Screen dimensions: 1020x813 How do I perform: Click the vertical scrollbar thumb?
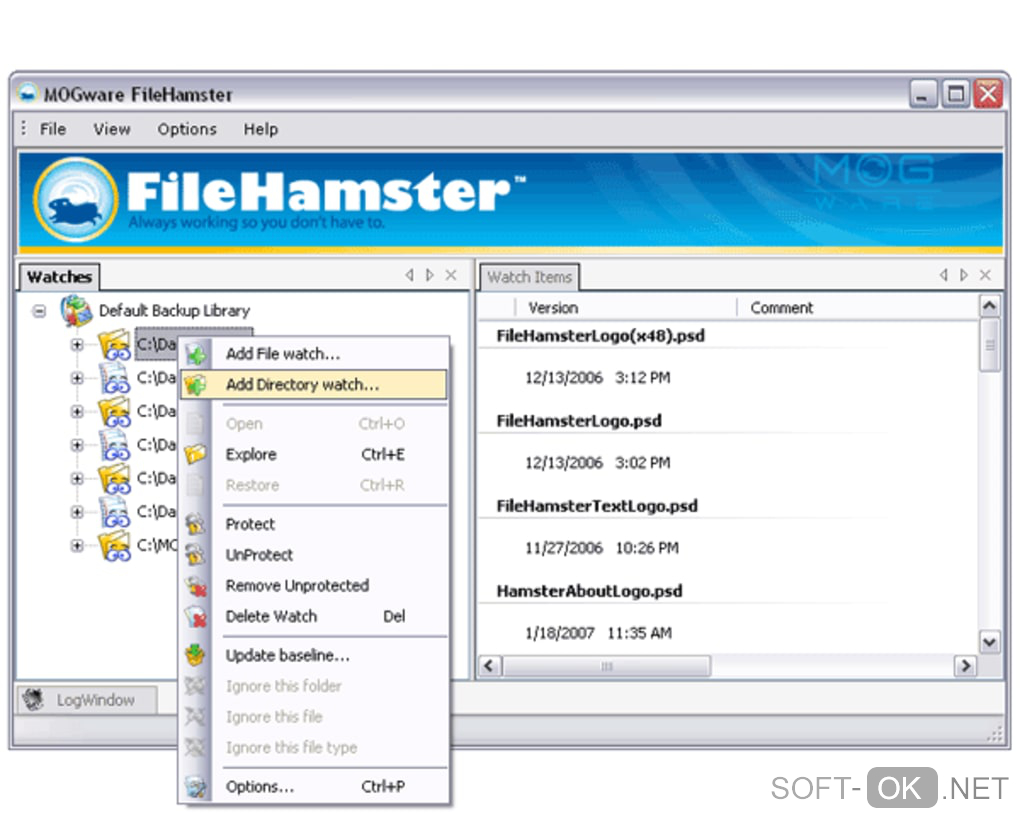point(989,345)
